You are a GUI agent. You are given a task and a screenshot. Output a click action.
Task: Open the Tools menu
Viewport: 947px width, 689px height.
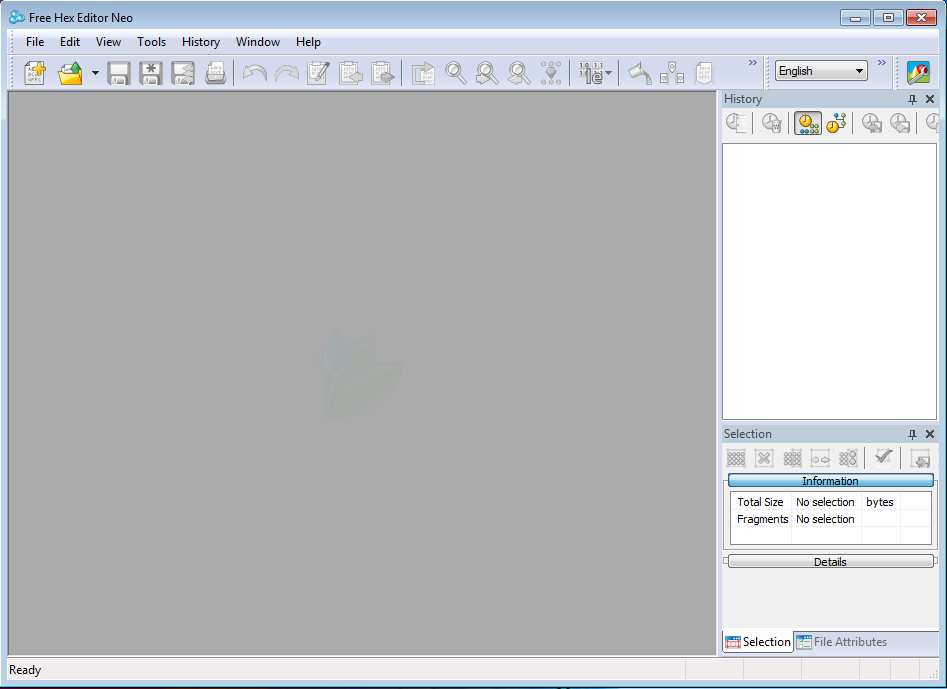pyautogui.click(x=152, y=42)
